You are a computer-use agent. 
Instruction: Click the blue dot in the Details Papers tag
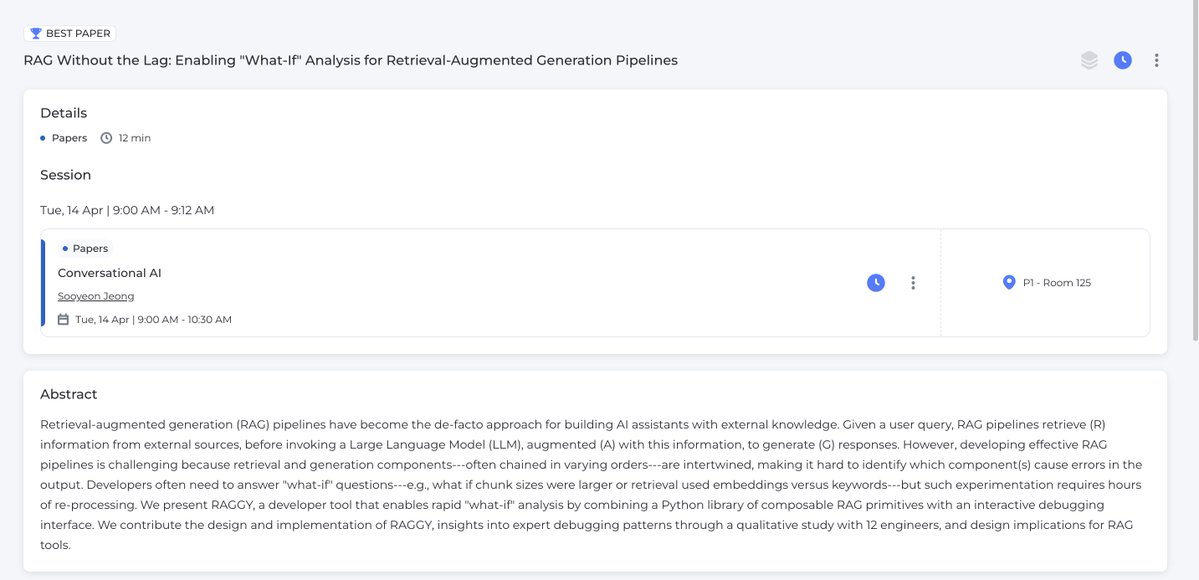(43, 138)
